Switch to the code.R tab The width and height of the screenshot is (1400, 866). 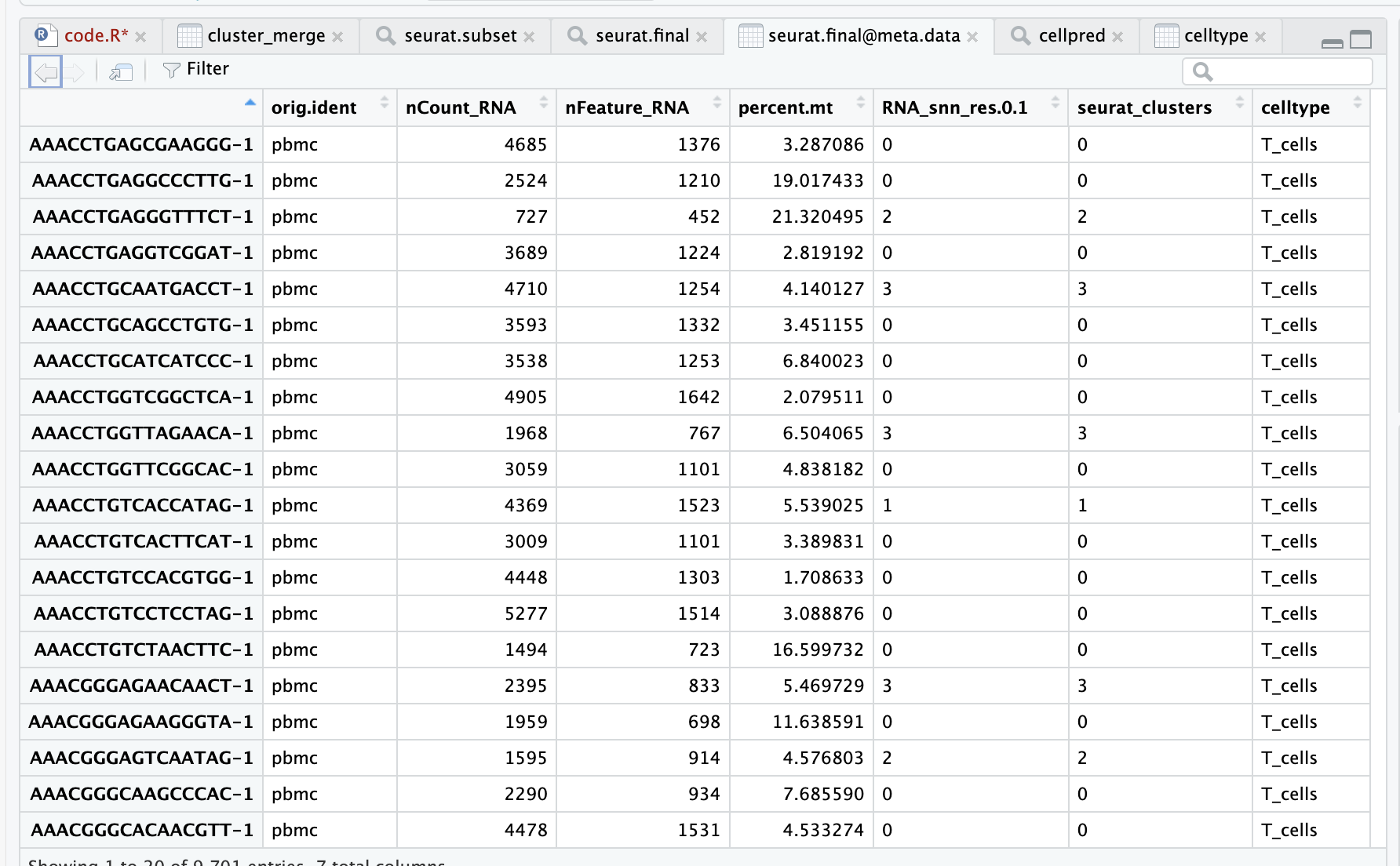pyautogui.click(x=96, y=36)
